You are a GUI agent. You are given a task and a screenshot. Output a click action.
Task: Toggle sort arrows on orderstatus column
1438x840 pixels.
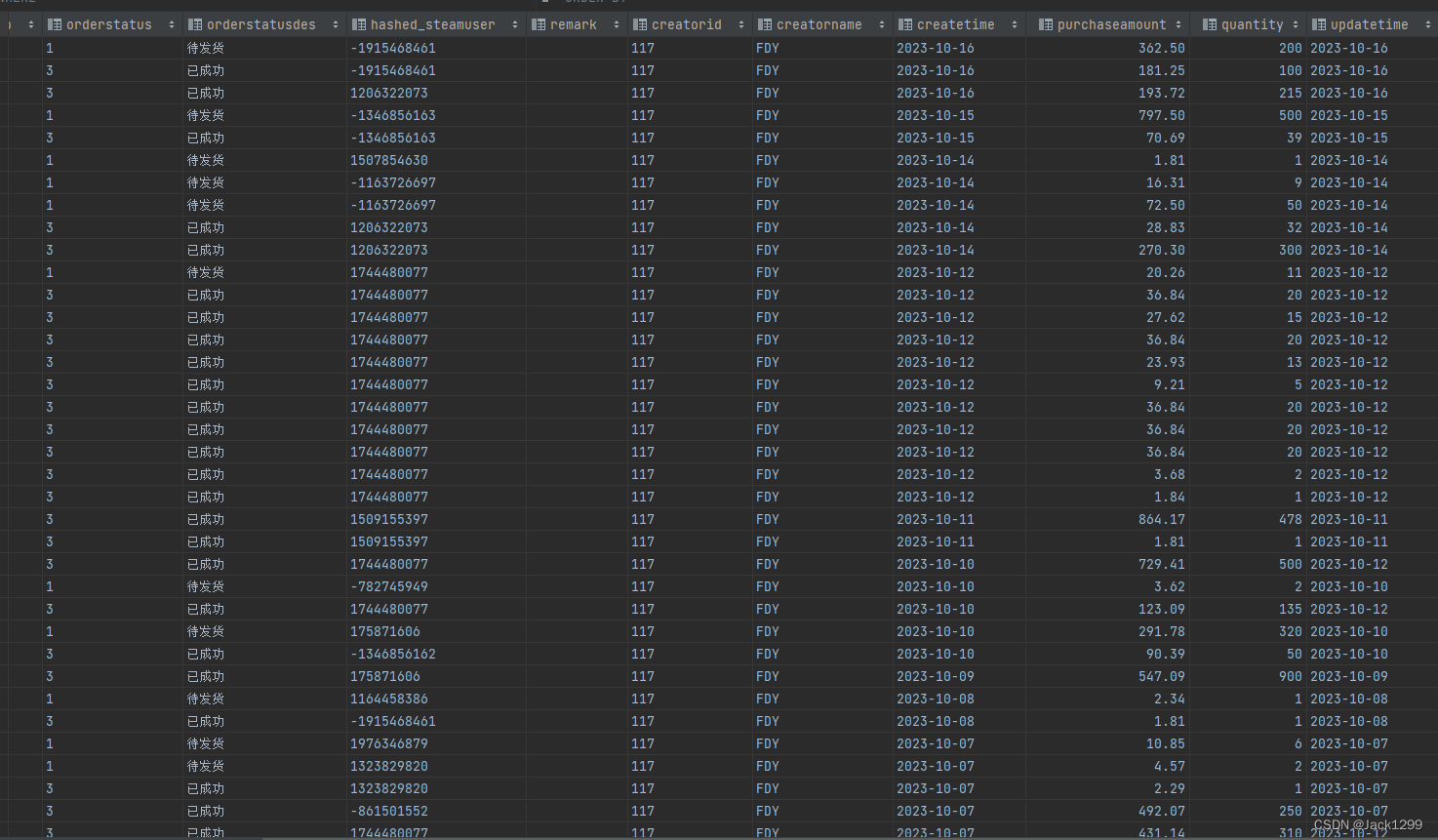[x=172, y=24]
